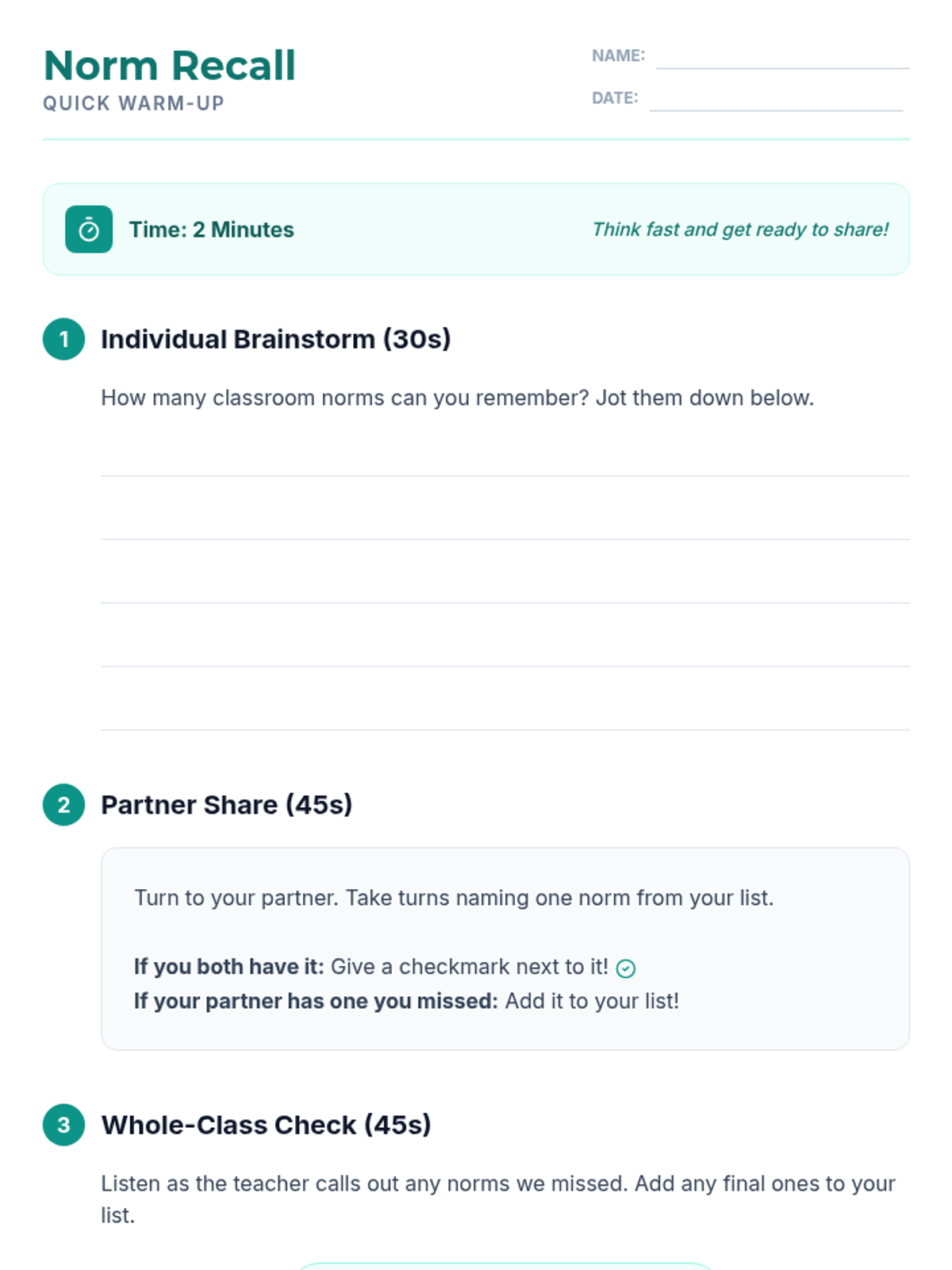Viewport: 952px width, 1270px height.
Task: Click the DATE blank line field
Action: click(x=776, y=99)
